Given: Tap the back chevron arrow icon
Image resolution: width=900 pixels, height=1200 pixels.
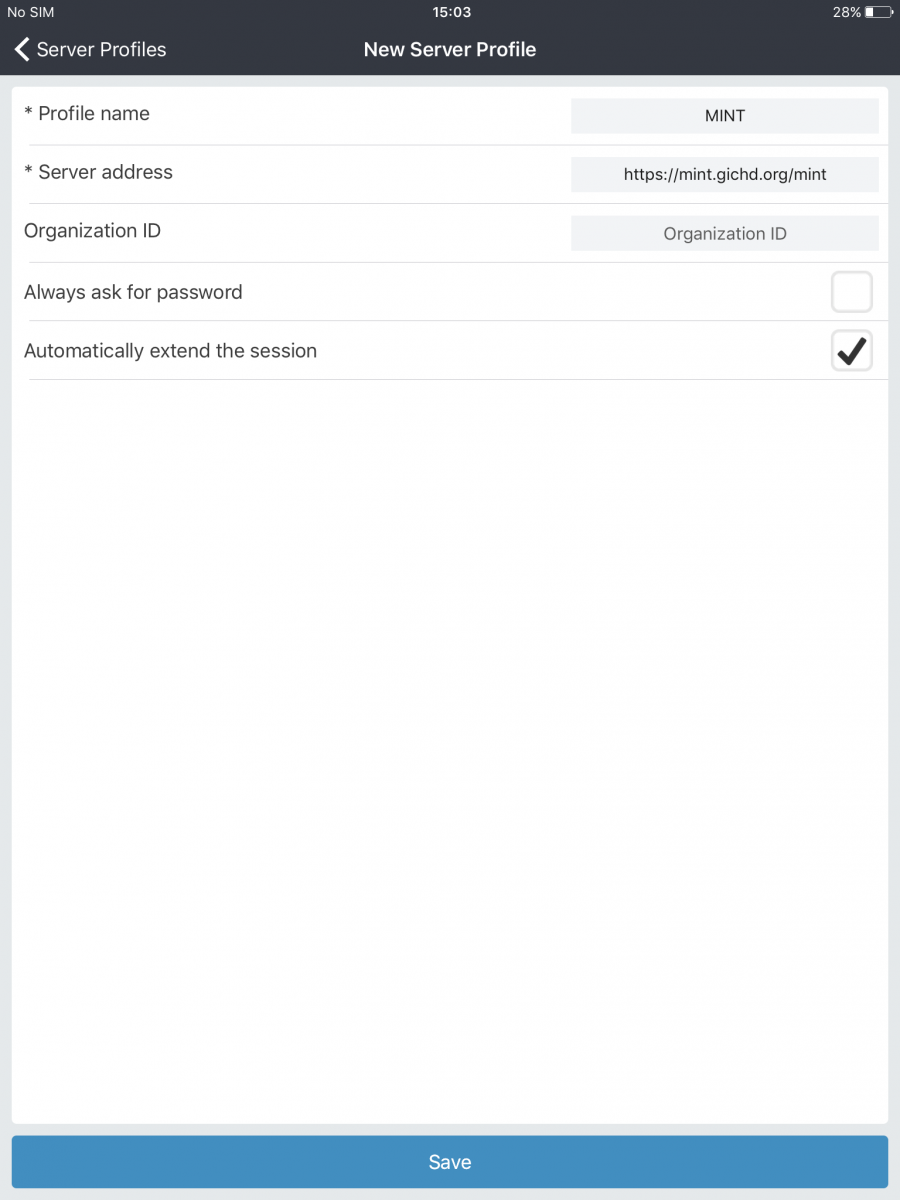Looking at the screenshot, I should (22, 49).
